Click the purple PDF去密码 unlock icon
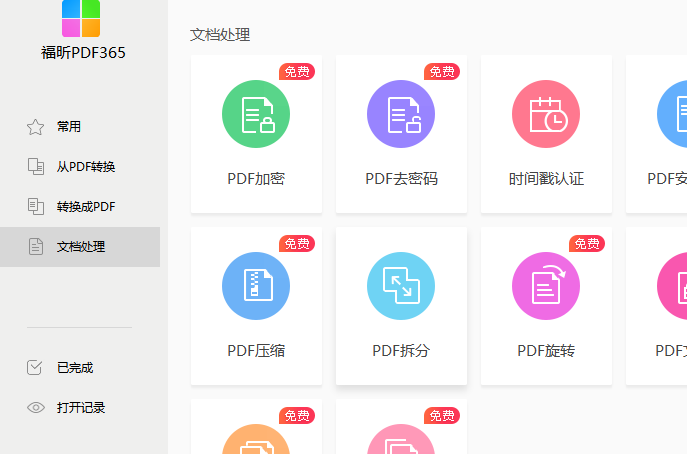This screenshot has width=687, height=454. click(x=401, y=114)
